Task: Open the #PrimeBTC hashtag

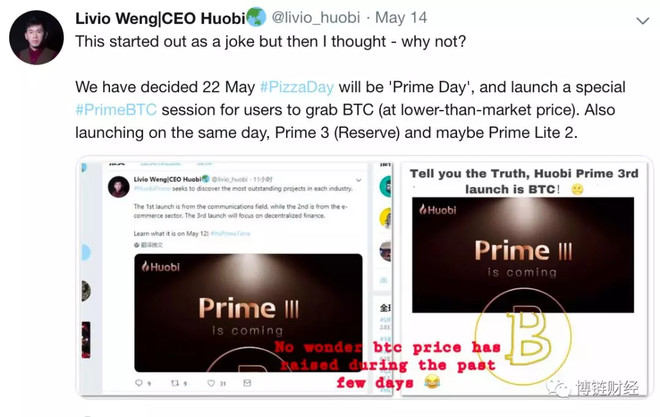Action: 116,110
